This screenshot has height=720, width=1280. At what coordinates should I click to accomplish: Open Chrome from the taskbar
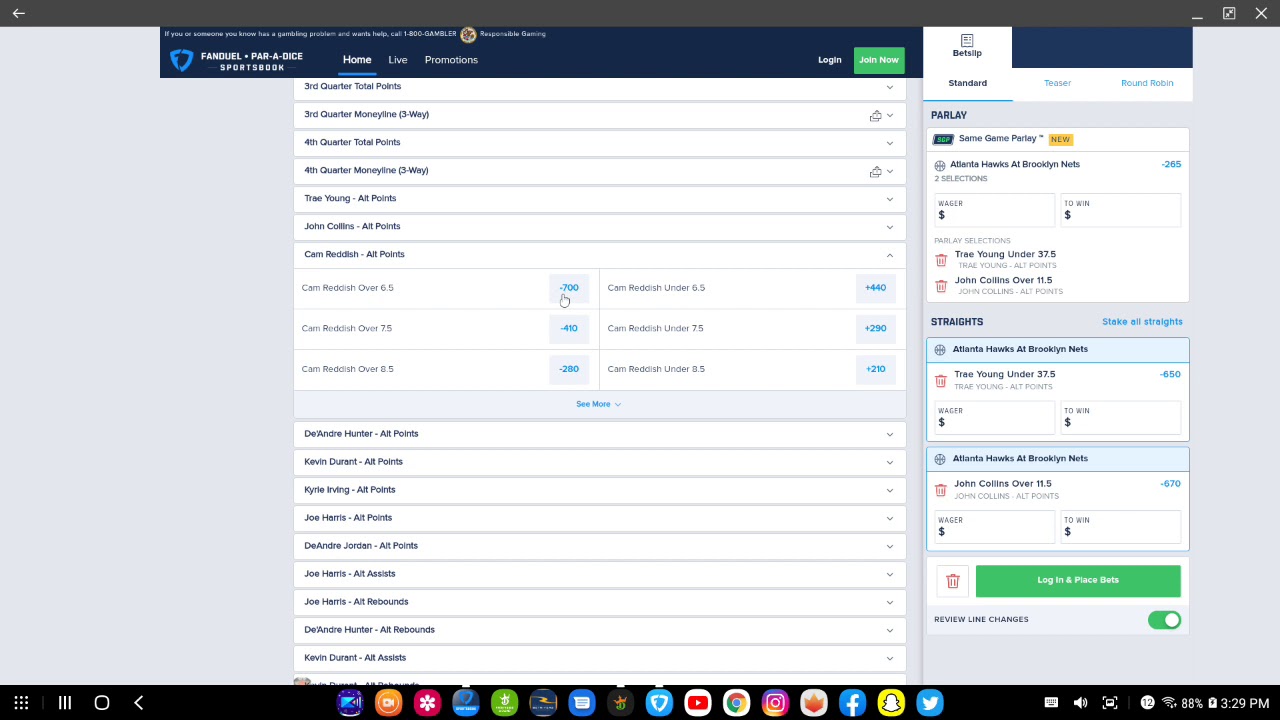(736, 703)
